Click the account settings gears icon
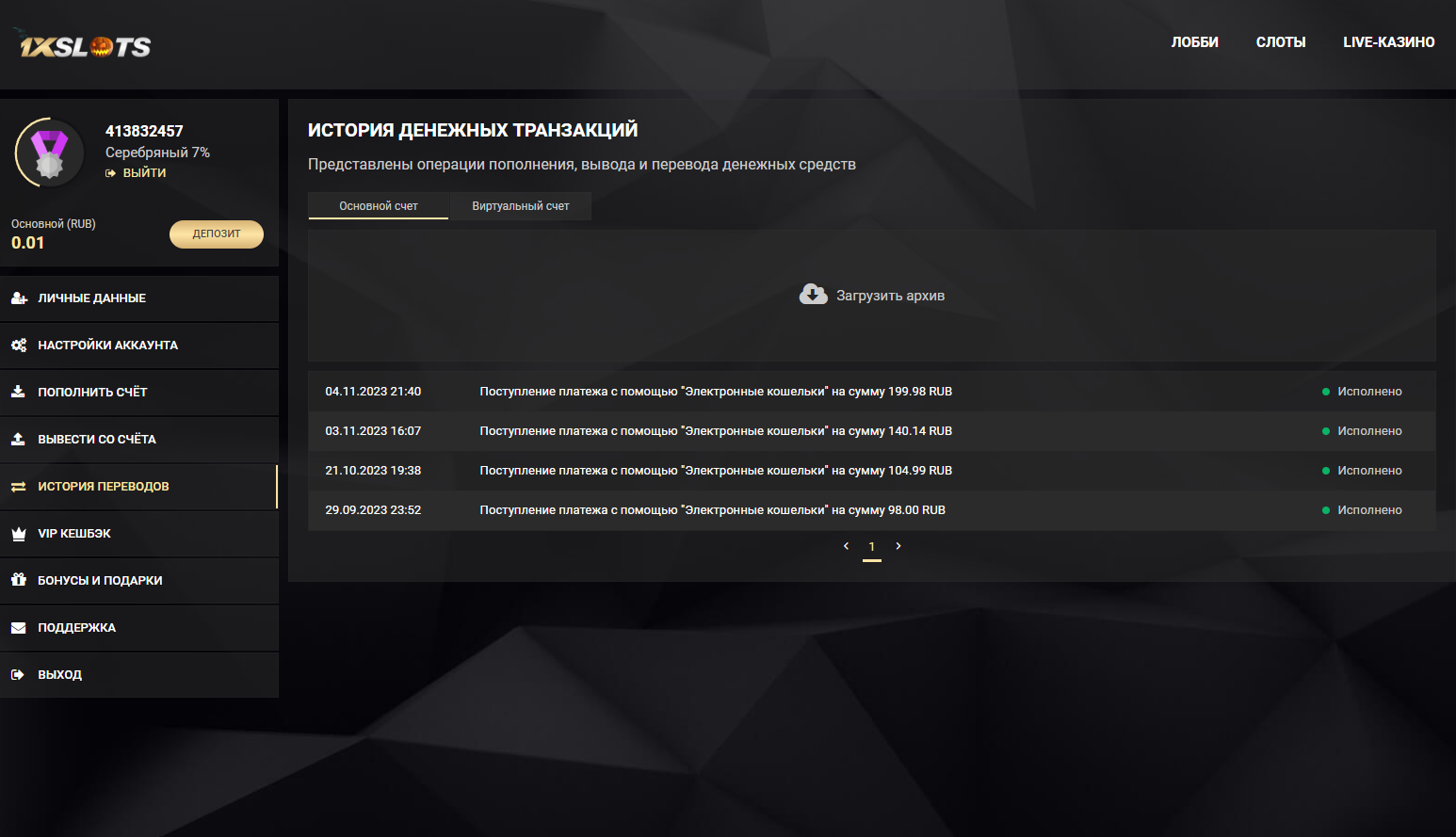 [19, 346]
